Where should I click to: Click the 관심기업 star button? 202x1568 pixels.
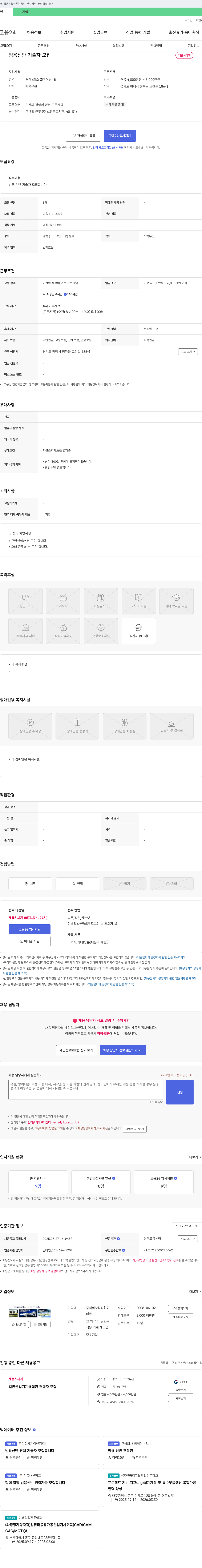[x=19, y=1324]
